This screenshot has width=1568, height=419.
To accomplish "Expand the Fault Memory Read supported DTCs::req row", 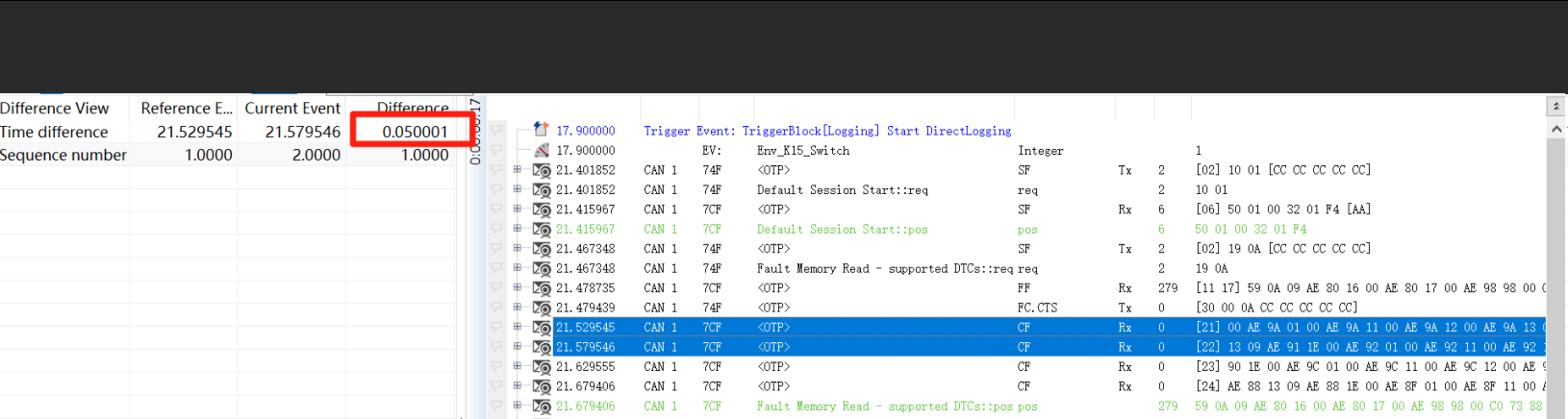I will tap(518, 268).
